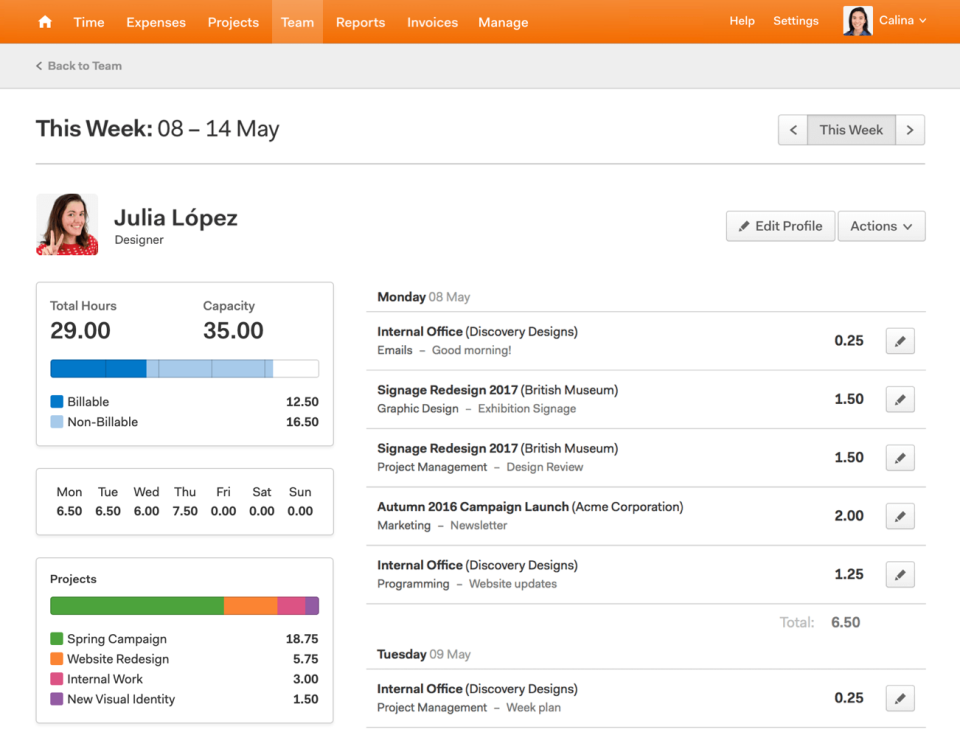Edit the Programming Website updates entry

899,574
